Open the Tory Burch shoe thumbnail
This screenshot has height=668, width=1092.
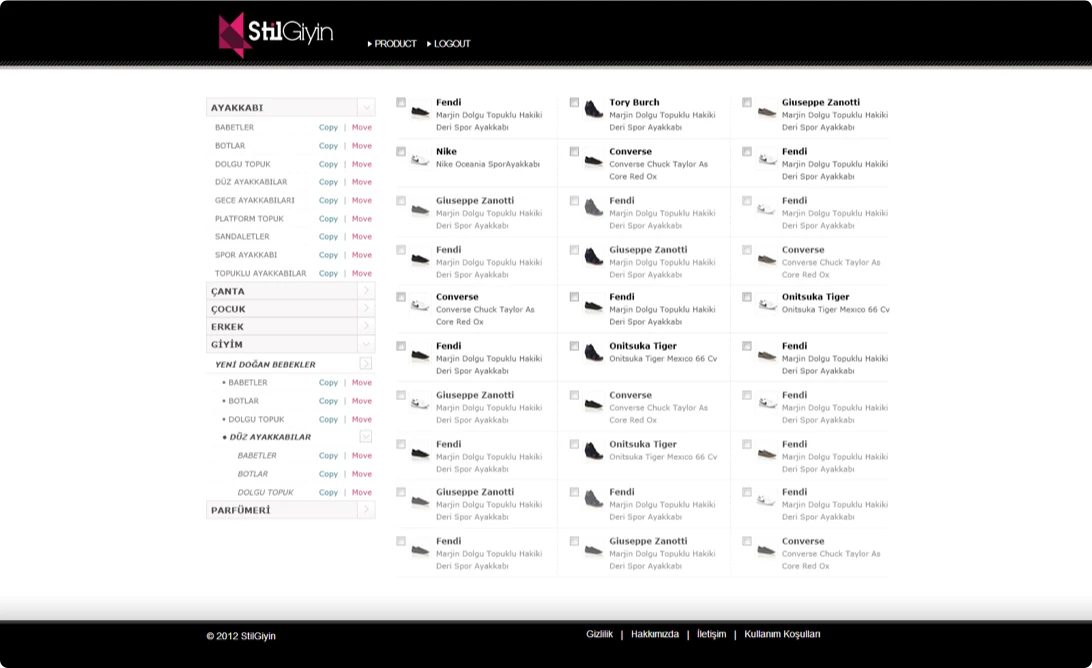593,109
